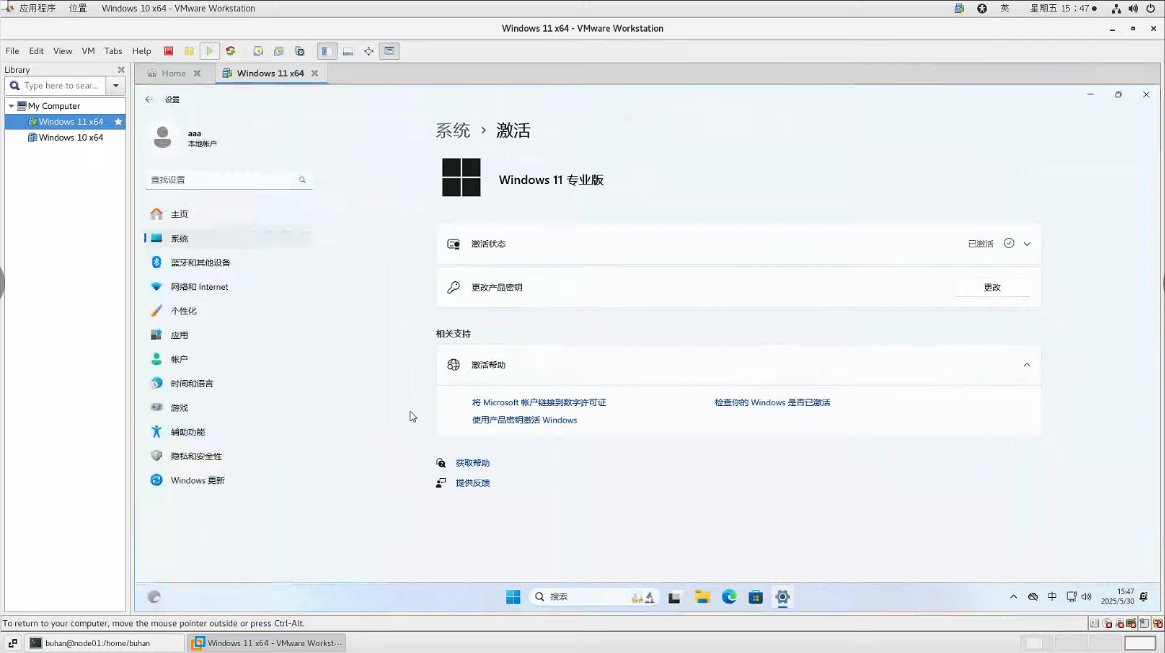Go back using the Settings back arrow
1165x653 pixels.
pos(149,100)
